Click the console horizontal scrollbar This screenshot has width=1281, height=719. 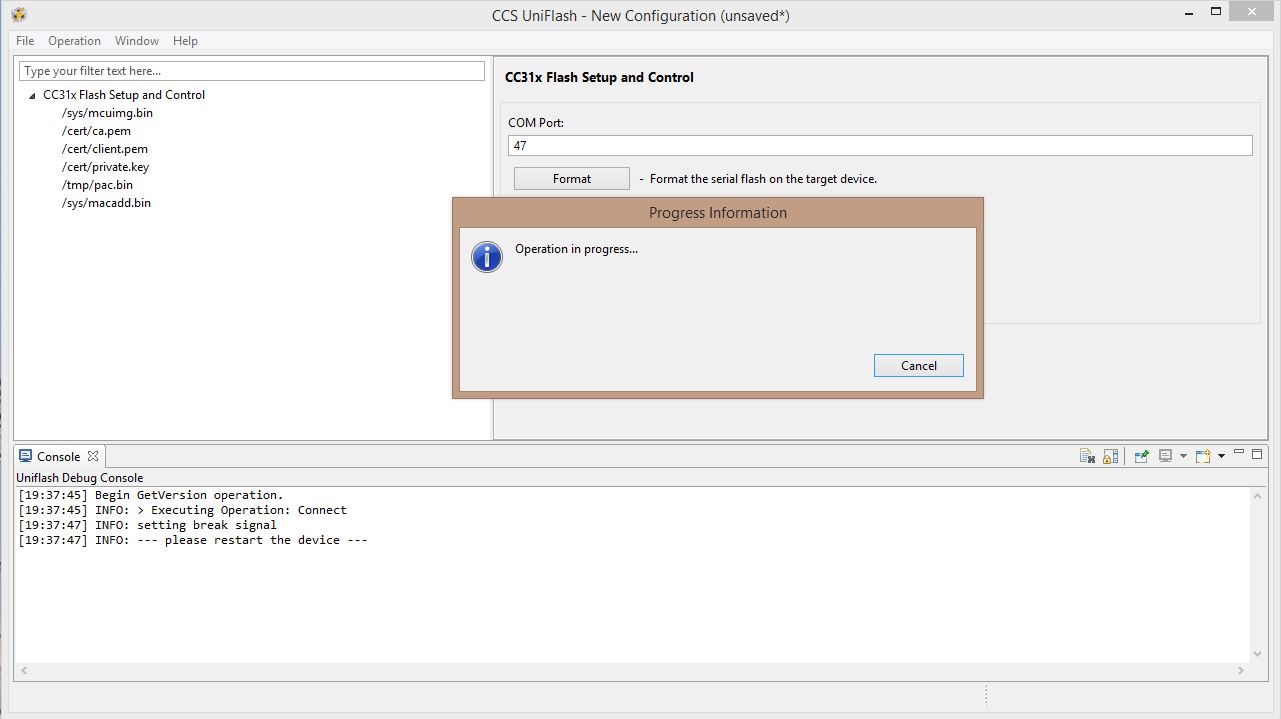pos(632,671)
